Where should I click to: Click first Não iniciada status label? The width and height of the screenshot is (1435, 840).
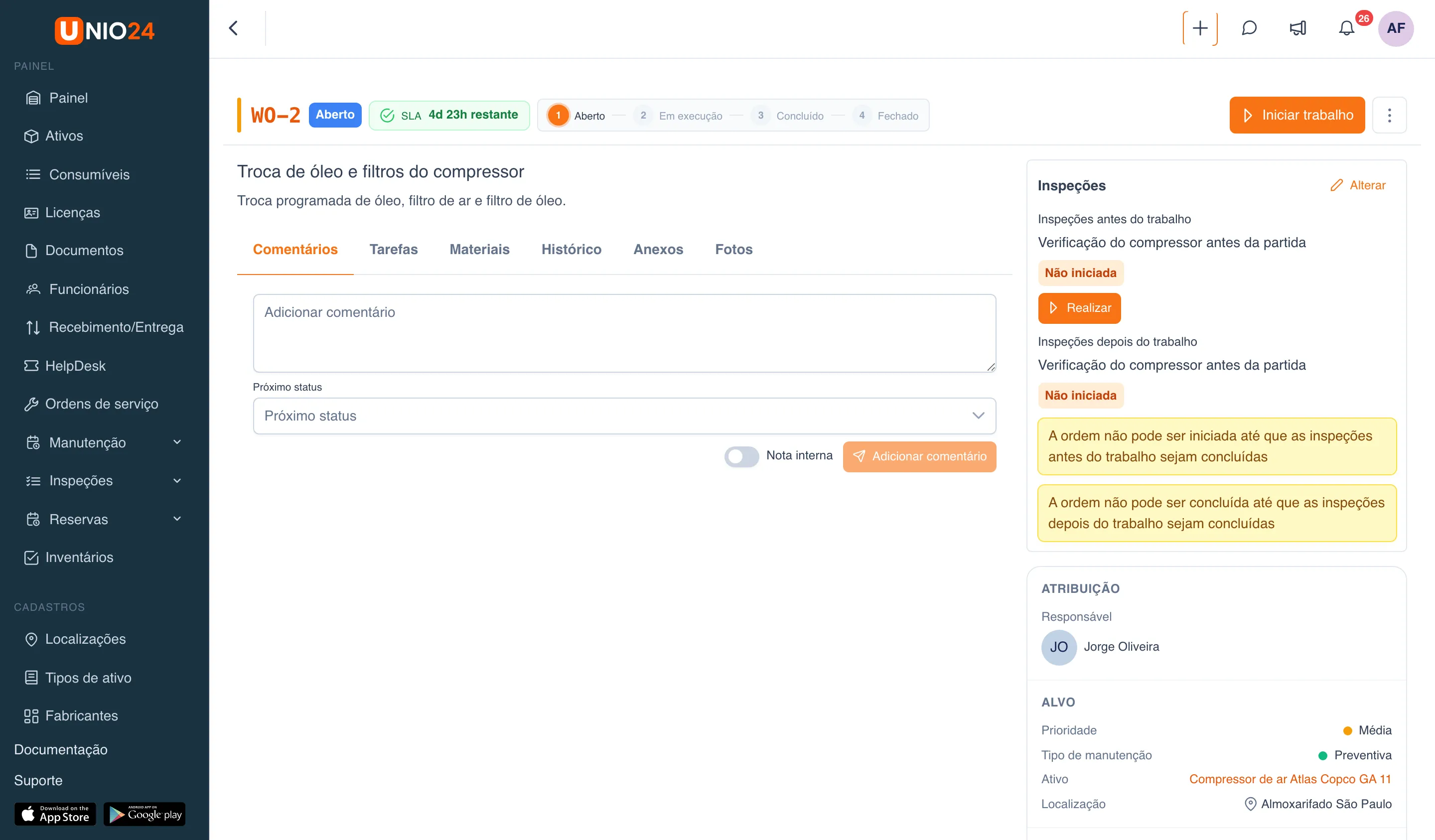pyautogui.click(x=1080, y=274)
